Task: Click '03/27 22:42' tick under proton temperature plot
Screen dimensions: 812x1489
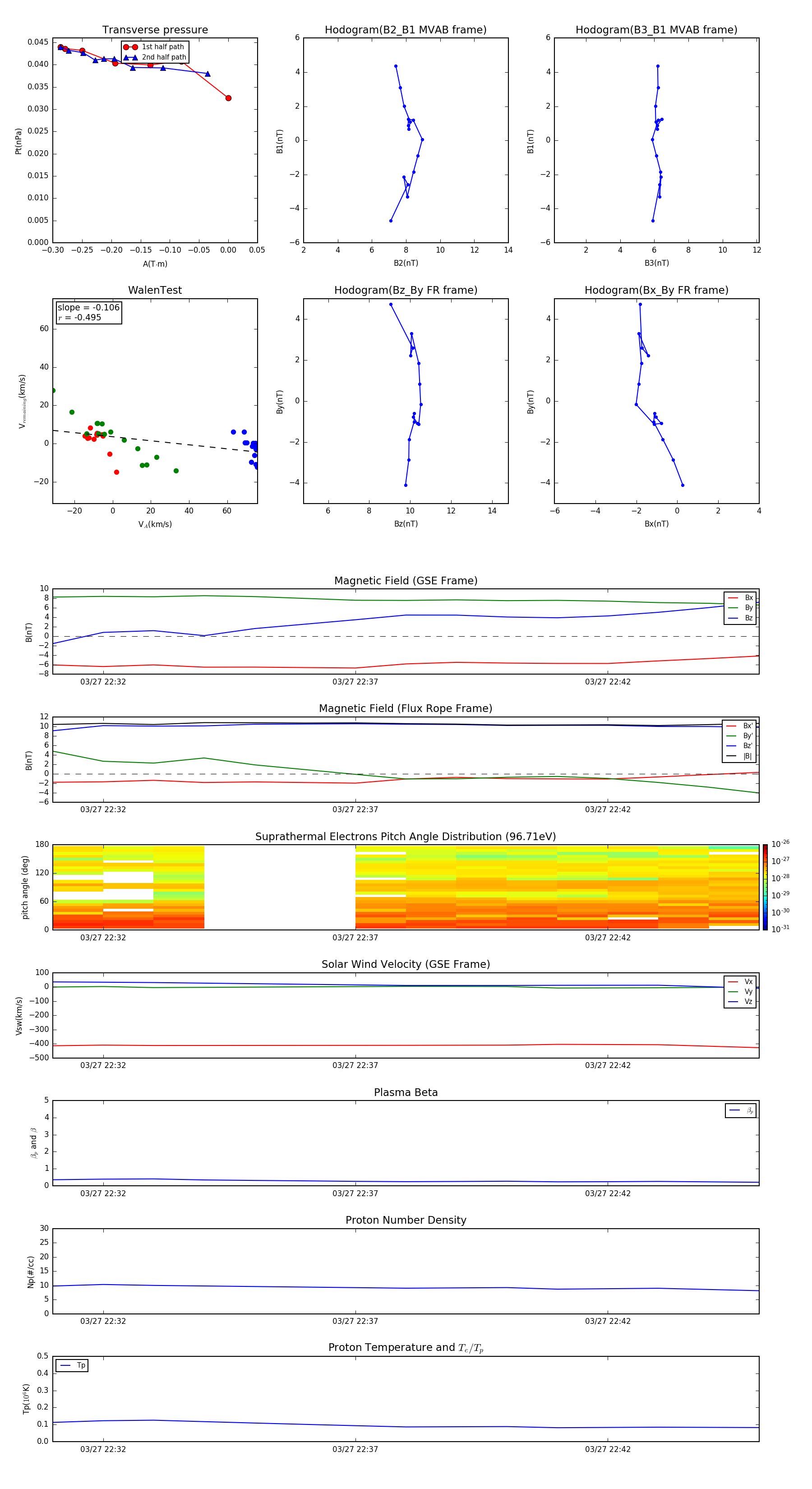Action: [x=607, y=1449]
